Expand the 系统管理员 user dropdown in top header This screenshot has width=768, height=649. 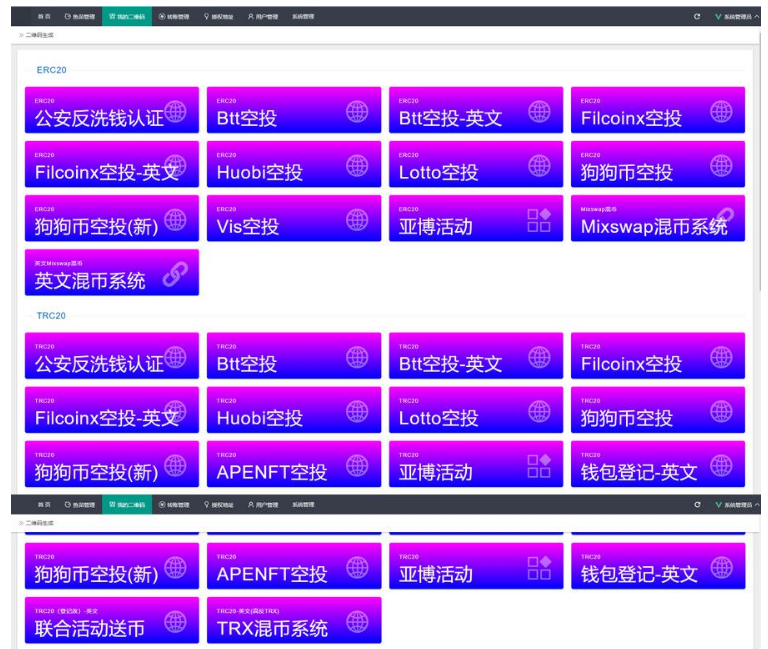pyautogui.click(x=737, y=16)
